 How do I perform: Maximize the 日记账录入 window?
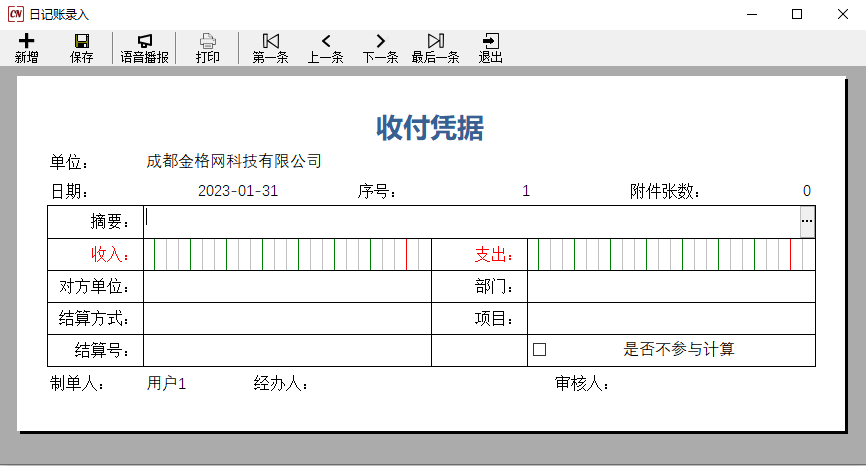click(797, 14)
